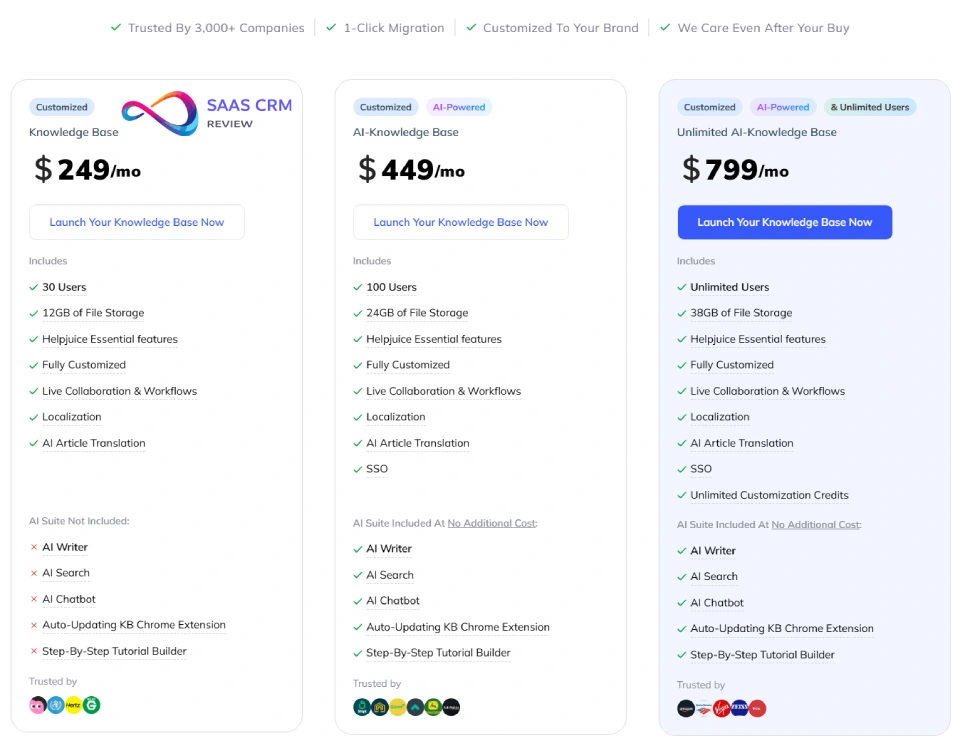Click the red X beside AI Chatbot

tap(34, 600)
